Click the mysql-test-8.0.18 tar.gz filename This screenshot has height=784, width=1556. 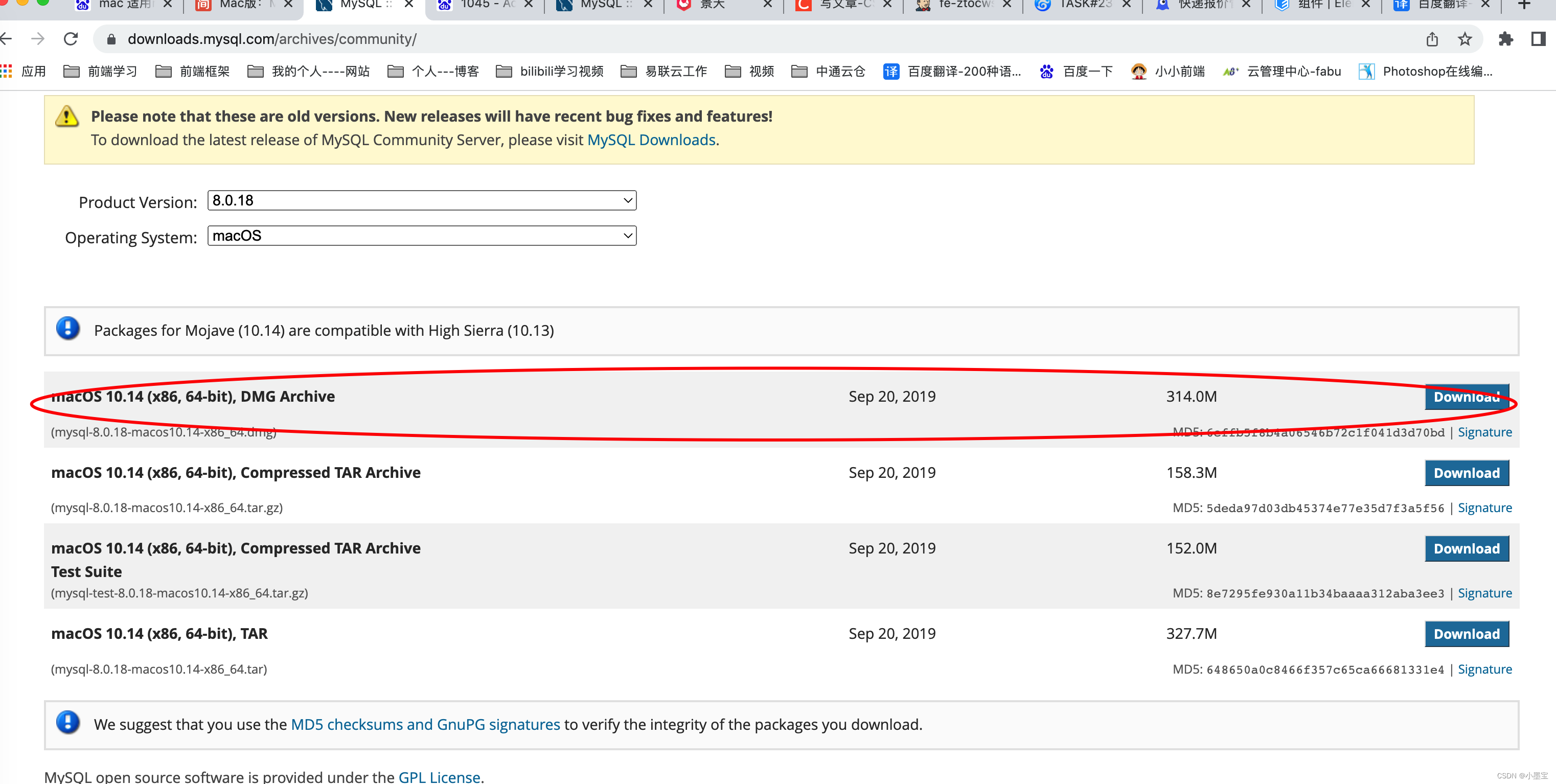click(x=179, y=594)
